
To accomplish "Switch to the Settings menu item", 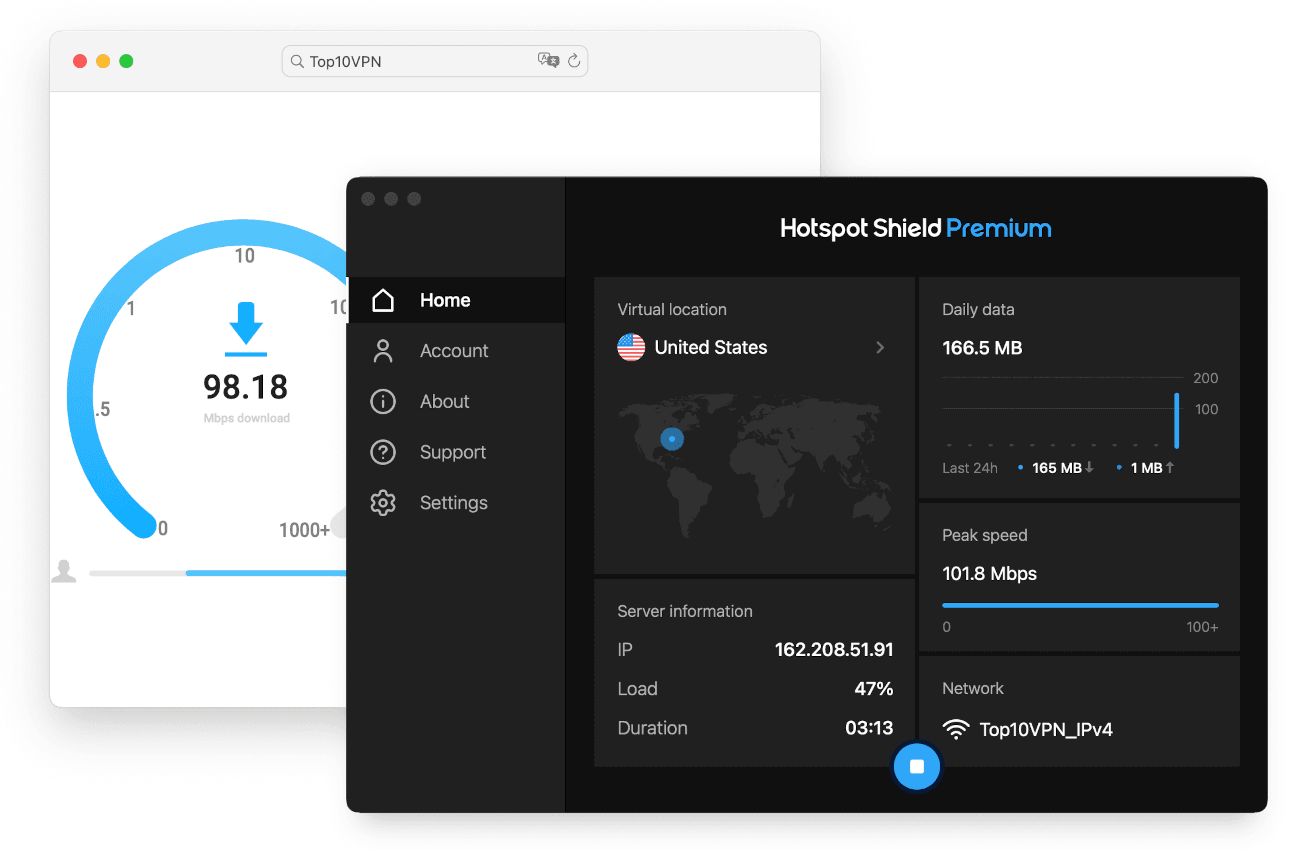I will point(453,502).
